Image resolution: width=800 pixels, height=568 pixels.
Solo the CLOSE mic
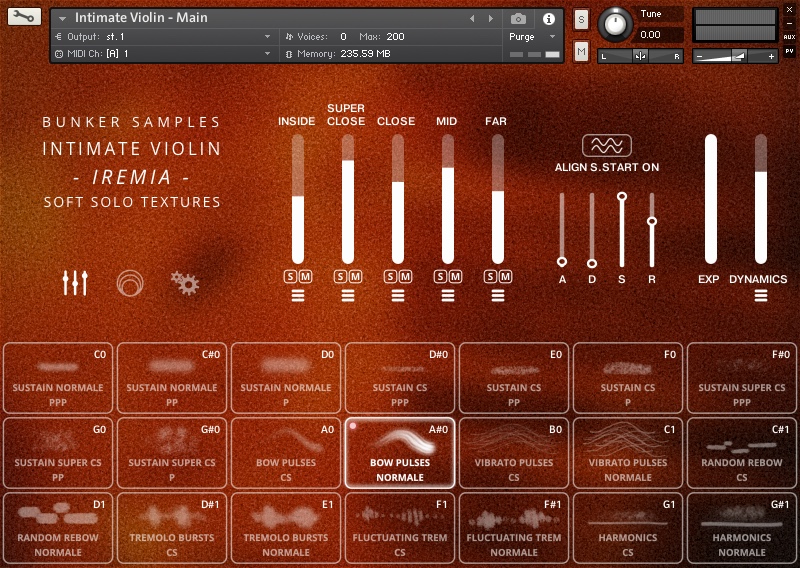pos(390,277)
